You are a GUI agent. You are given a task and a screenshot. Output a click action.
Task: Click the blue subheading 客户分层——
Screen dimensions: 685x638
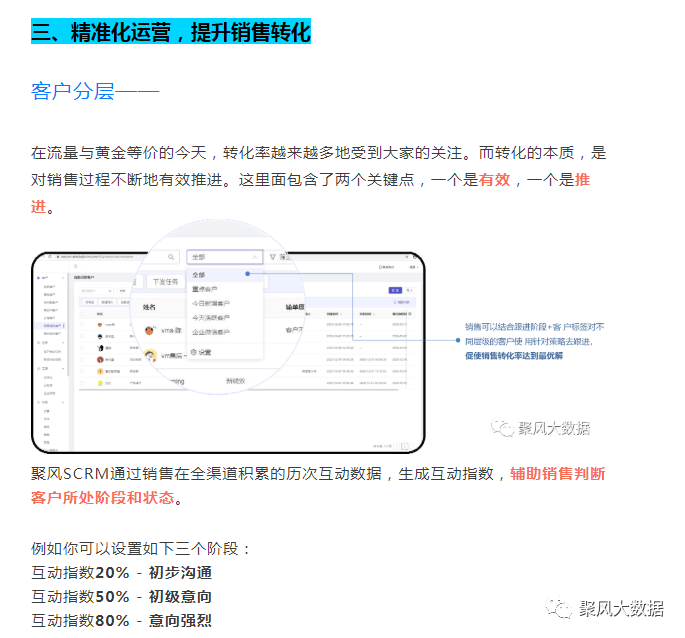point(95,91)
